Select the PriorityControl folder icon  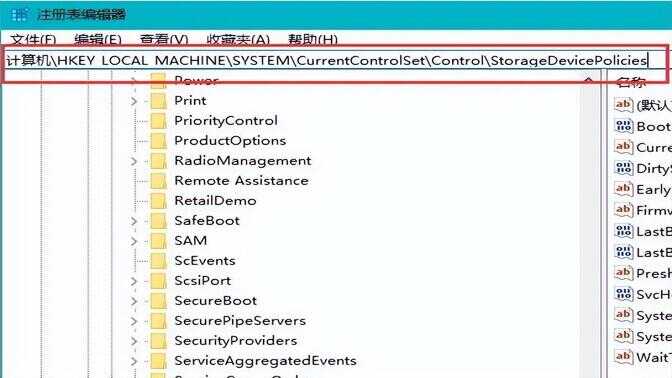coord(158,121)
